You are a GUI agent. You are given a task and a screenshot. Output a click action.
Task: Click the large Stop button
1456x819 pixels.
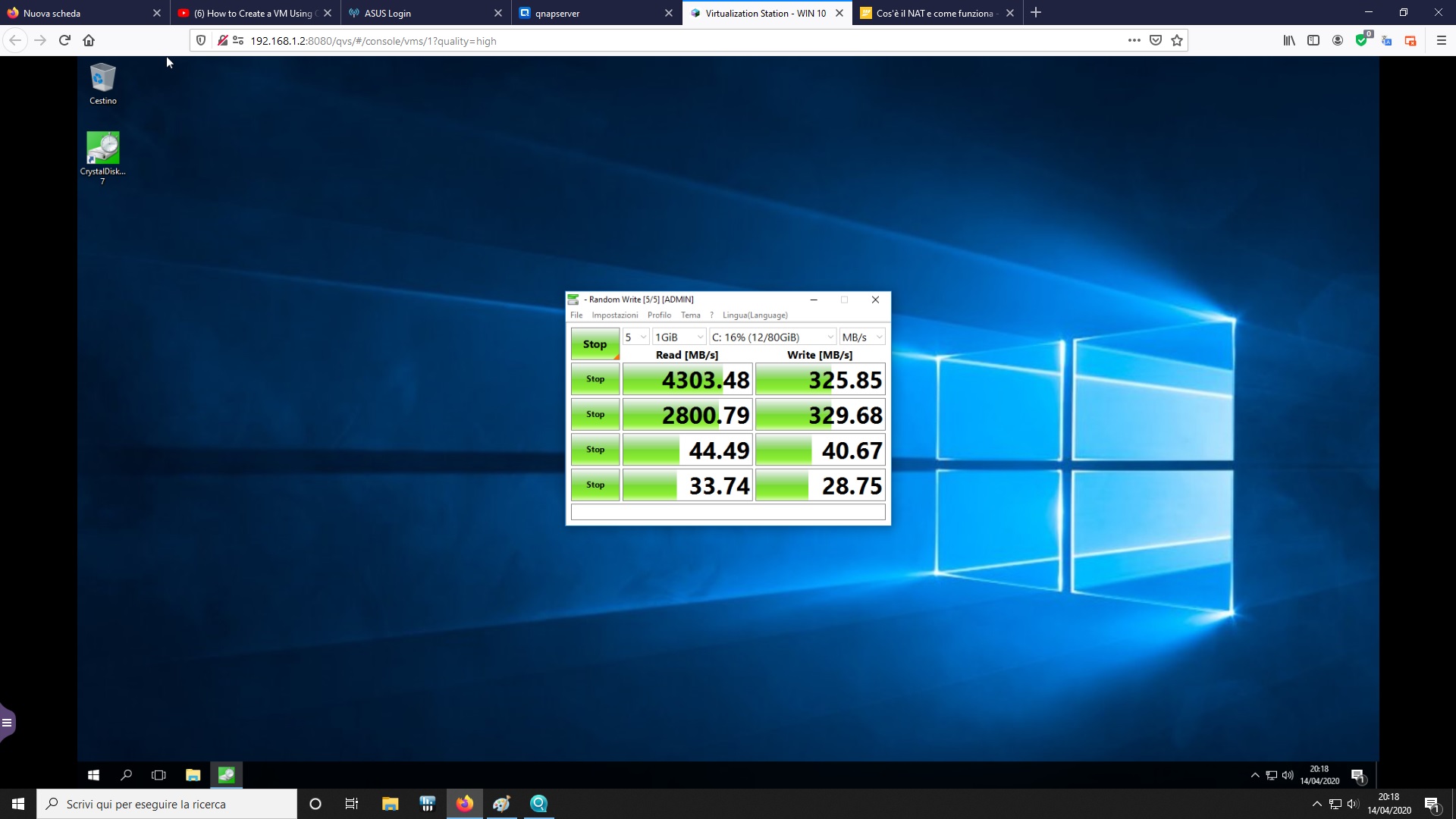[x=595, y=344]
